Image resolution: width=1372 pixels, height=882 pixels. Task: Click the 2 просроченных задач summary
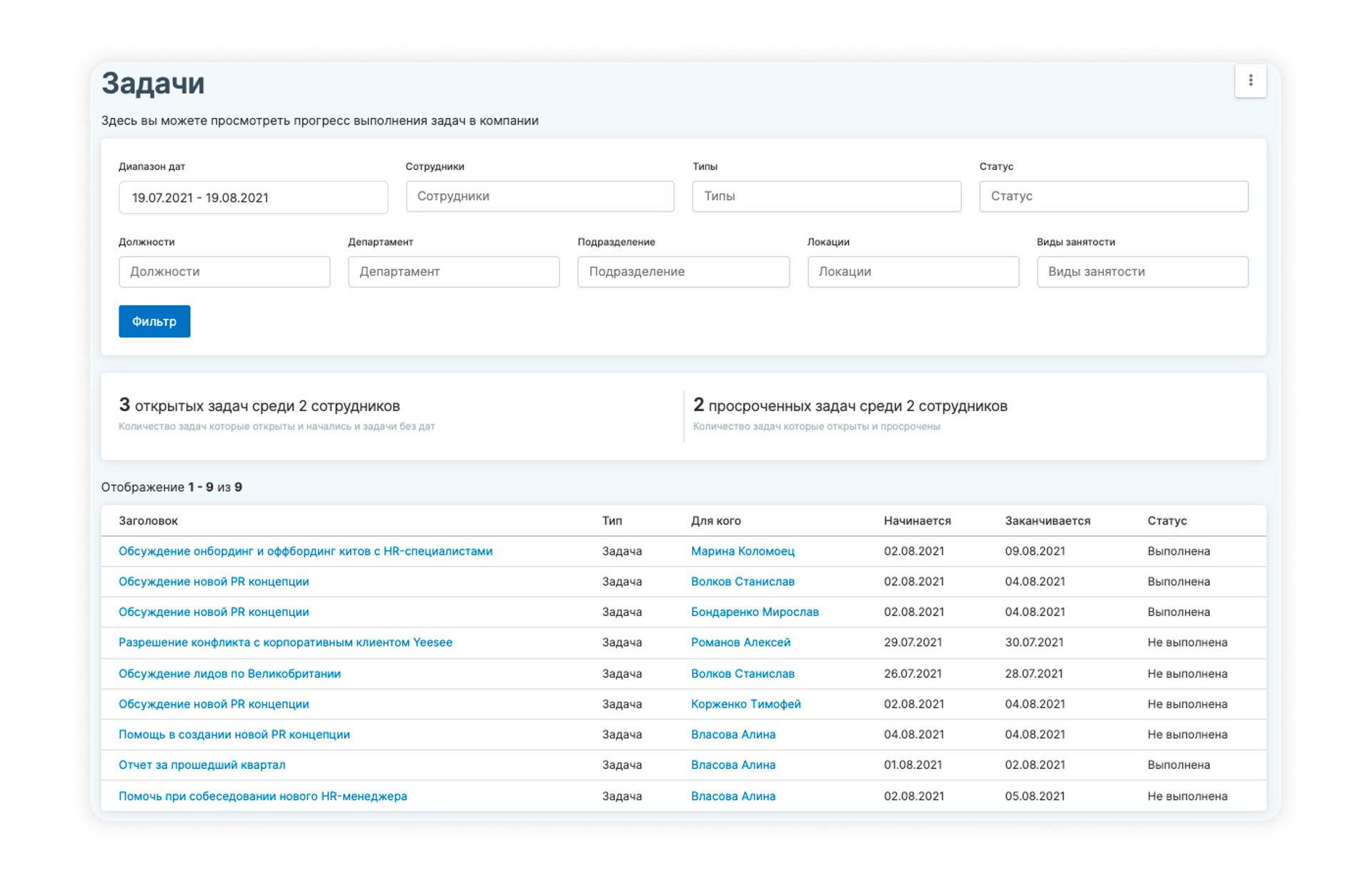850,406
